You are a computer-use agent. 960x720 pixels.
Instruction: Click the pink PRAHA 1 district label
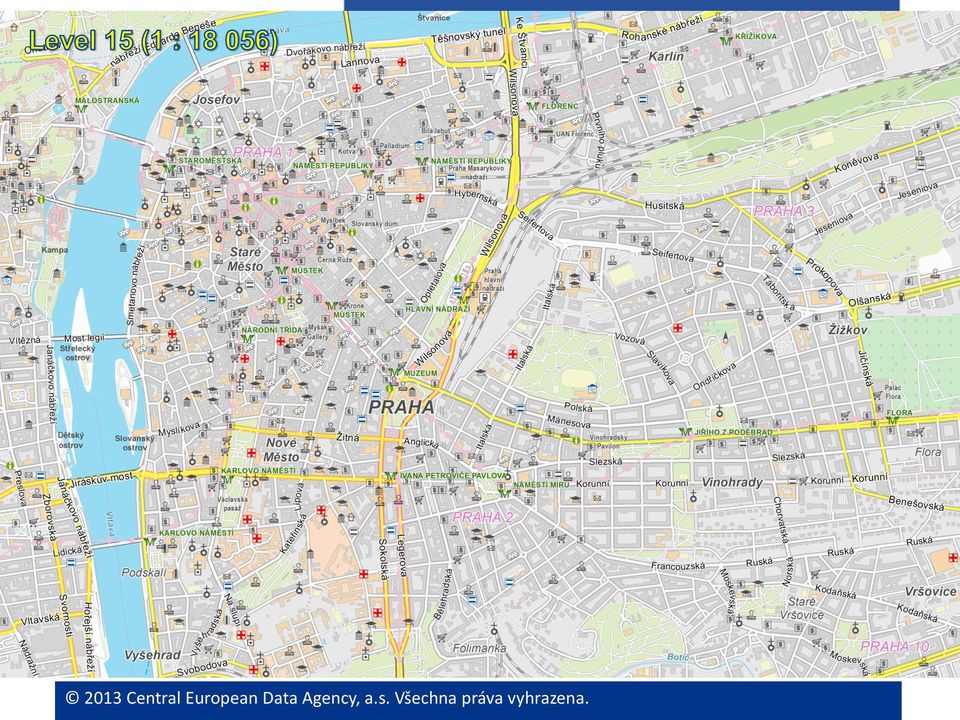[263, 152]
